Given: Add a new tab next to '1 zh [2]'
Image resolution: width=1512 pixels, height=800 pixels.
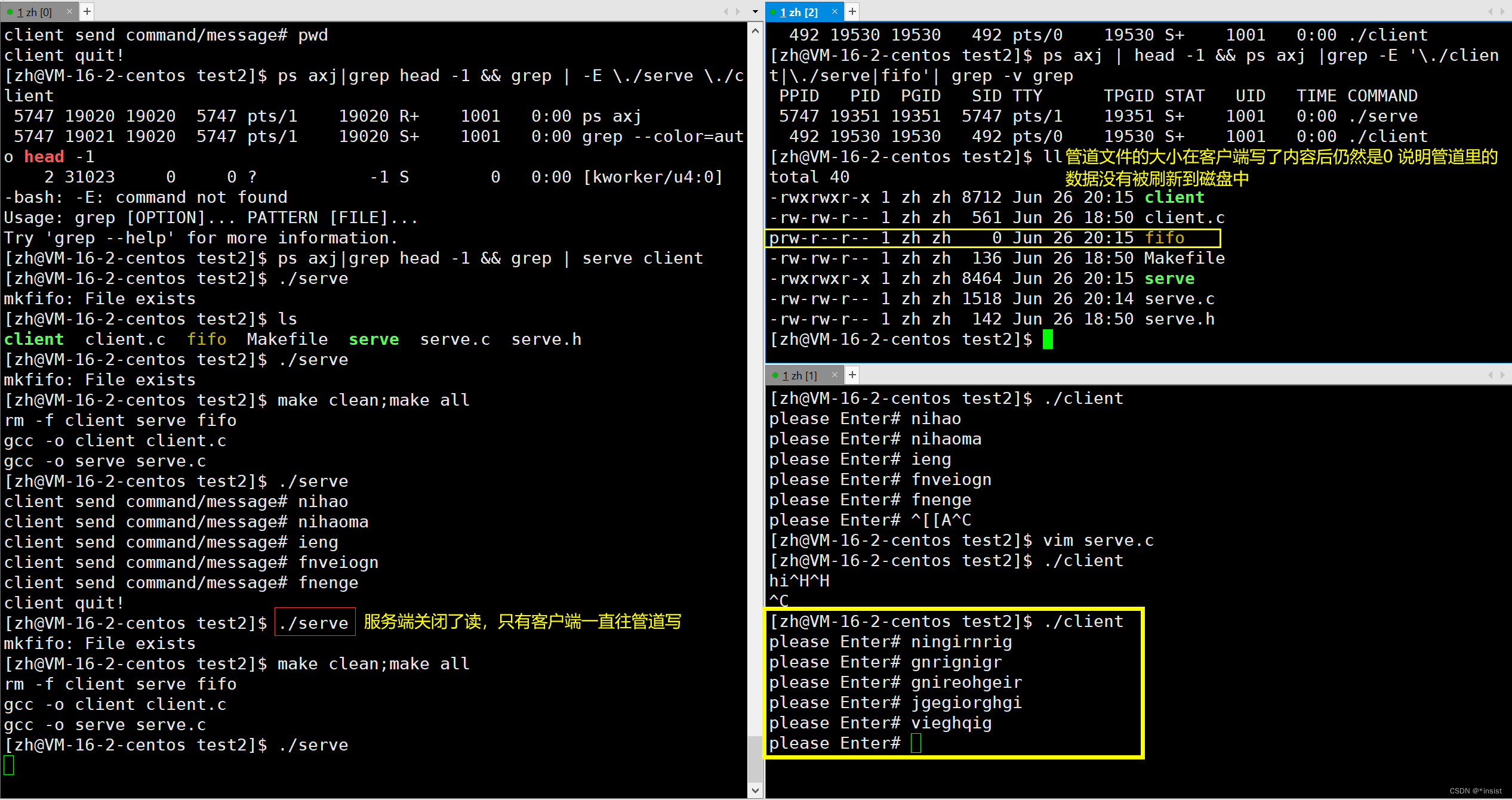Looking at the screenshot, I should coord(852,11).
